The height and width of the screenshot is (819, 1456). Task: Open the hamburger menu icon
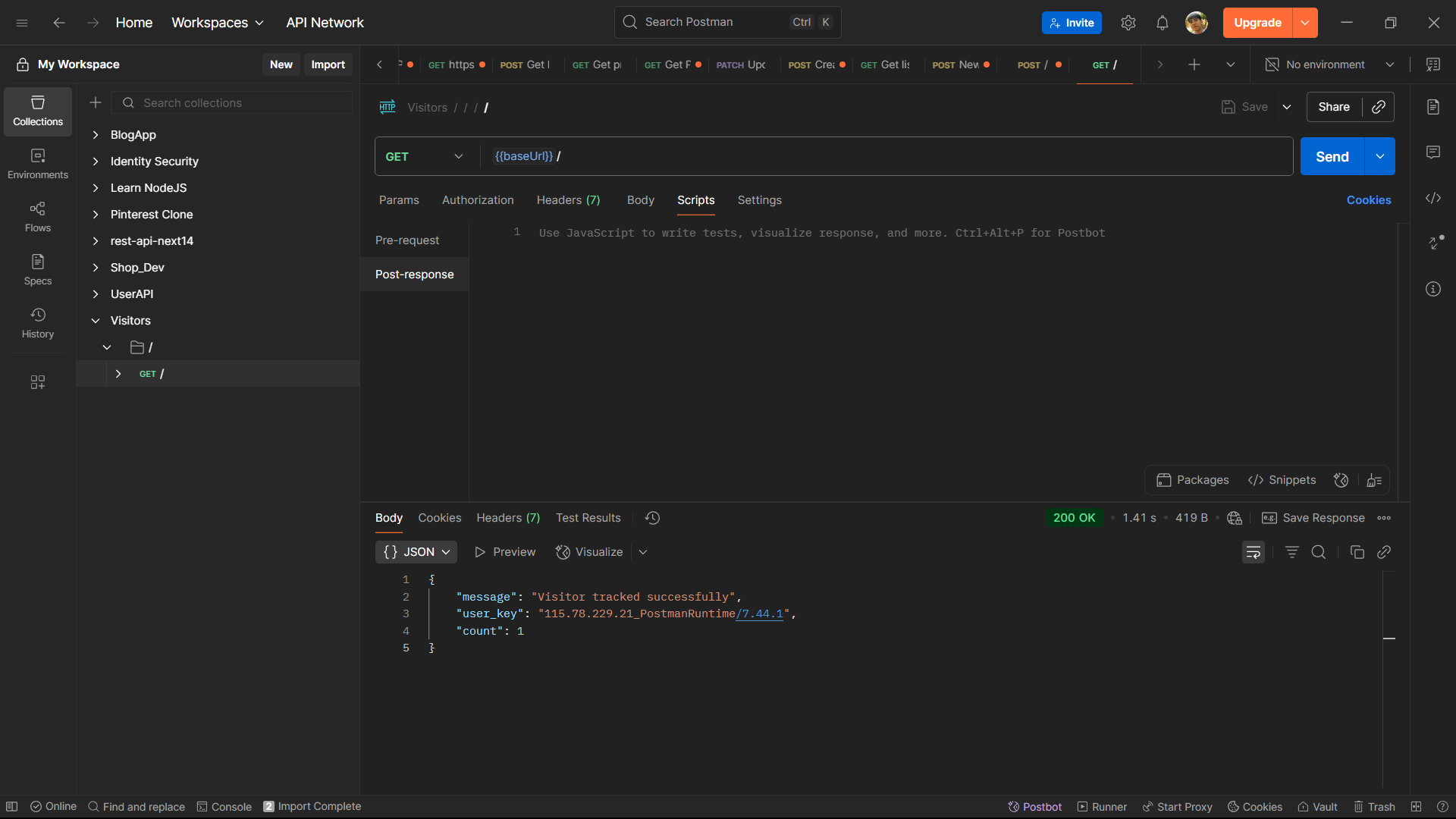22,23
